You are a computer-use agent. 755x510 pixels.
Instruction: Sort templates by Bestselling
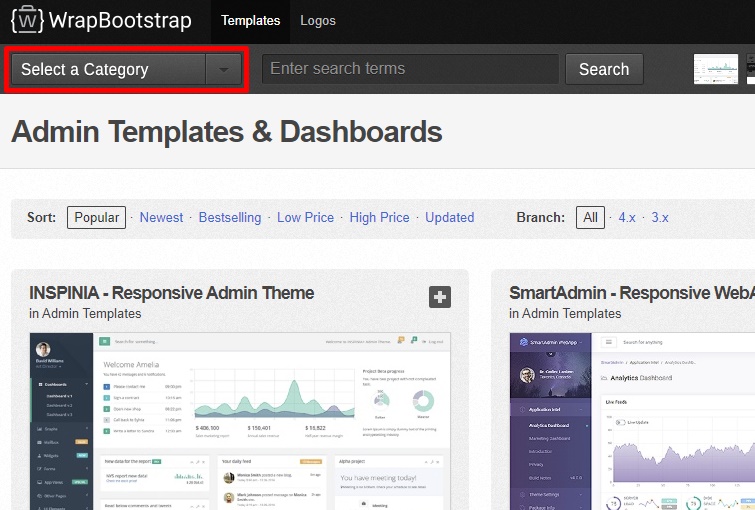(230, 218)
